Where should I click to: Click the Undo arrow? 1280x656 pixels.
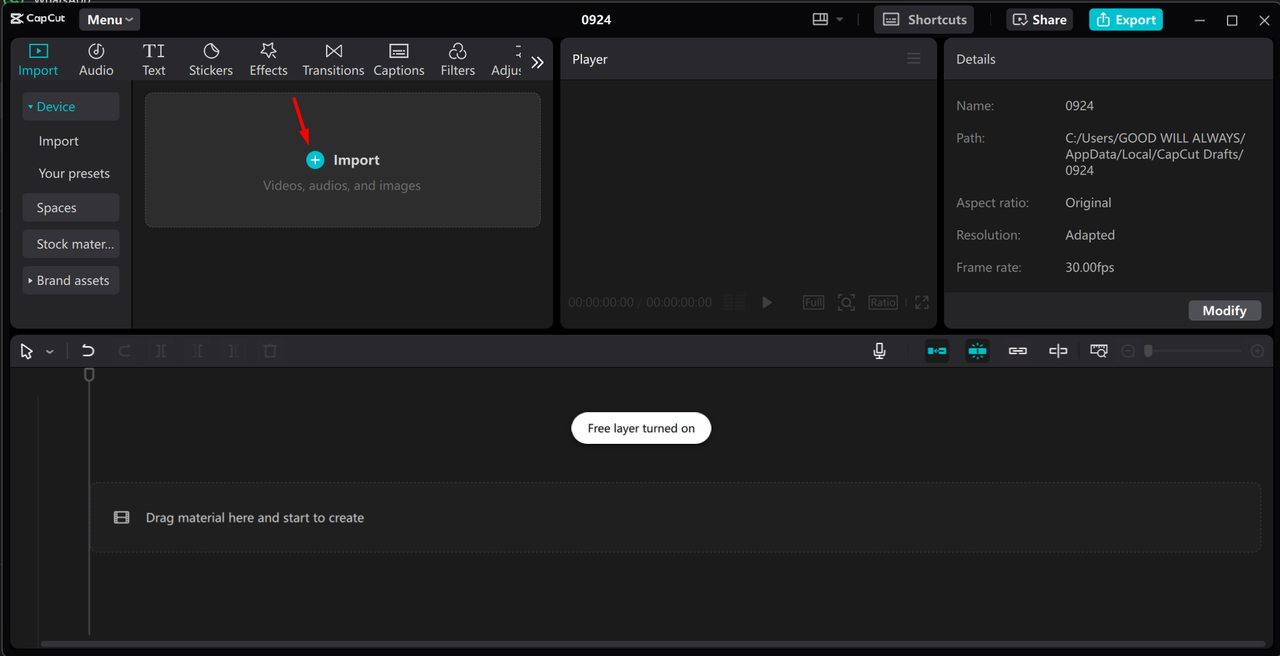pos(88,351)
